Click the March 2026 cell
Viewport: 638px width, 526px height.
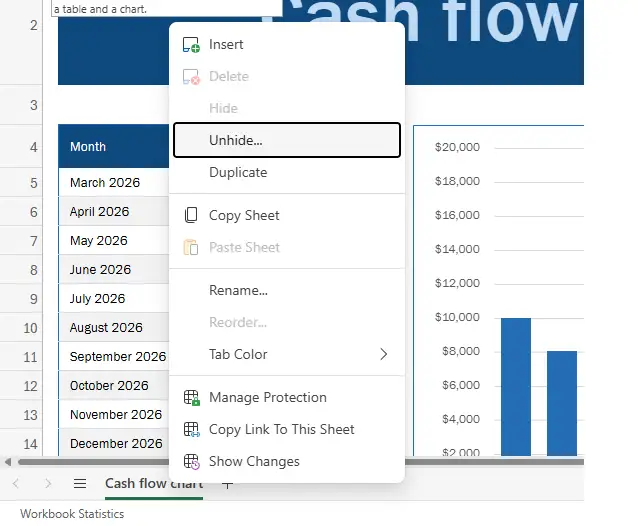112,183
